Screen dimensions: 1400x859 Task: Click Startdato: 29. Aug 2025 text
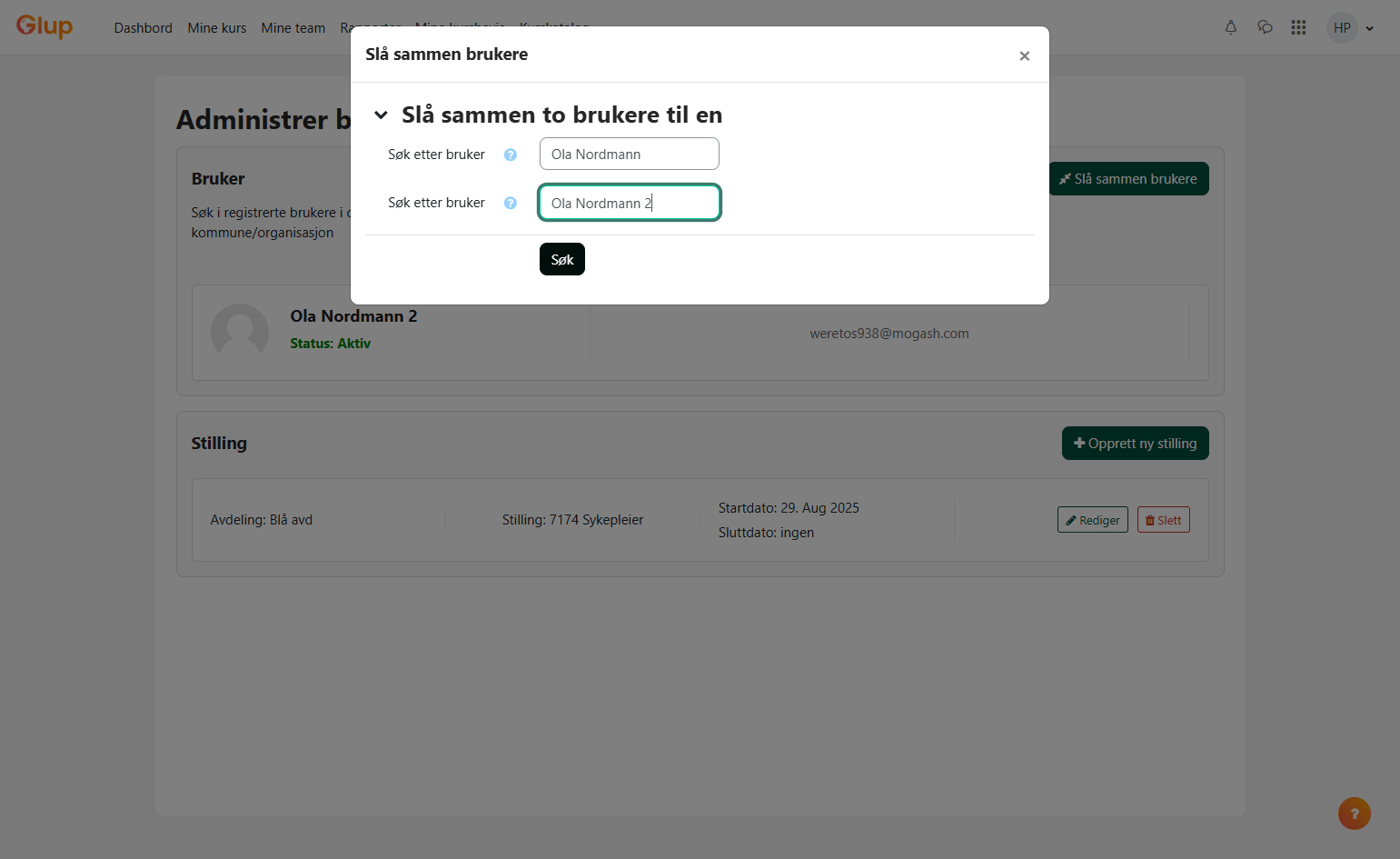(x=789, y=508)
